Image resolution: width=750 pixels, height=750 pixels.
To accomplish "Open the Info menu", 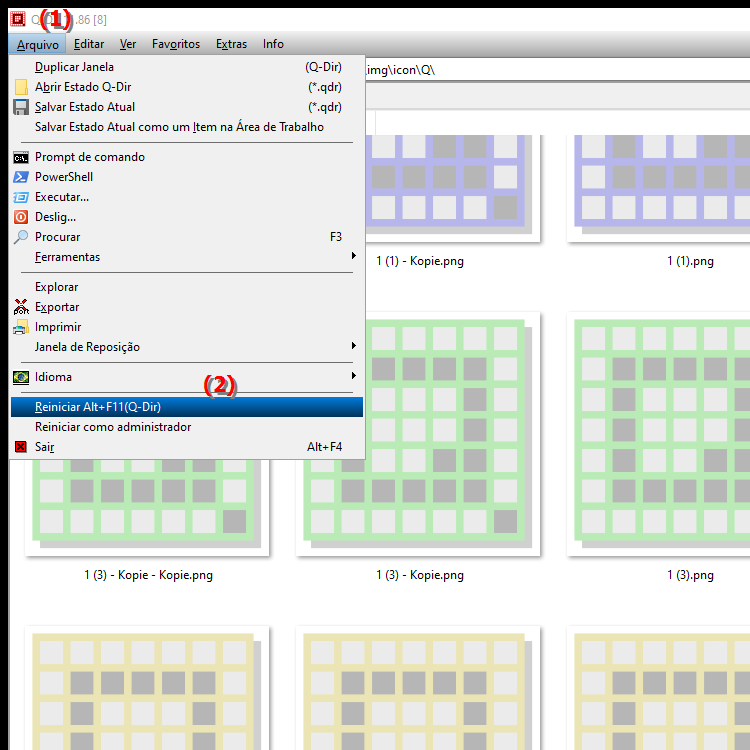I will point(273,44).
